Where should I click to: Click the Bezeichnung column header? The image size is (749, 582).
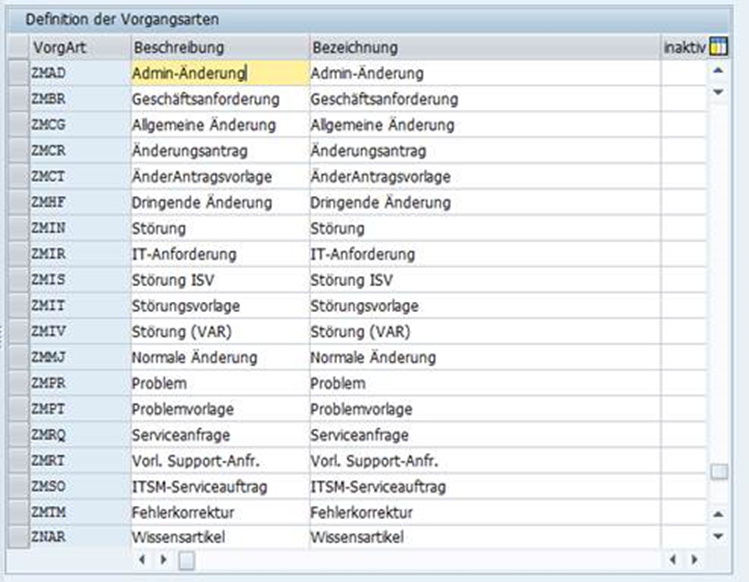(483, 47)
